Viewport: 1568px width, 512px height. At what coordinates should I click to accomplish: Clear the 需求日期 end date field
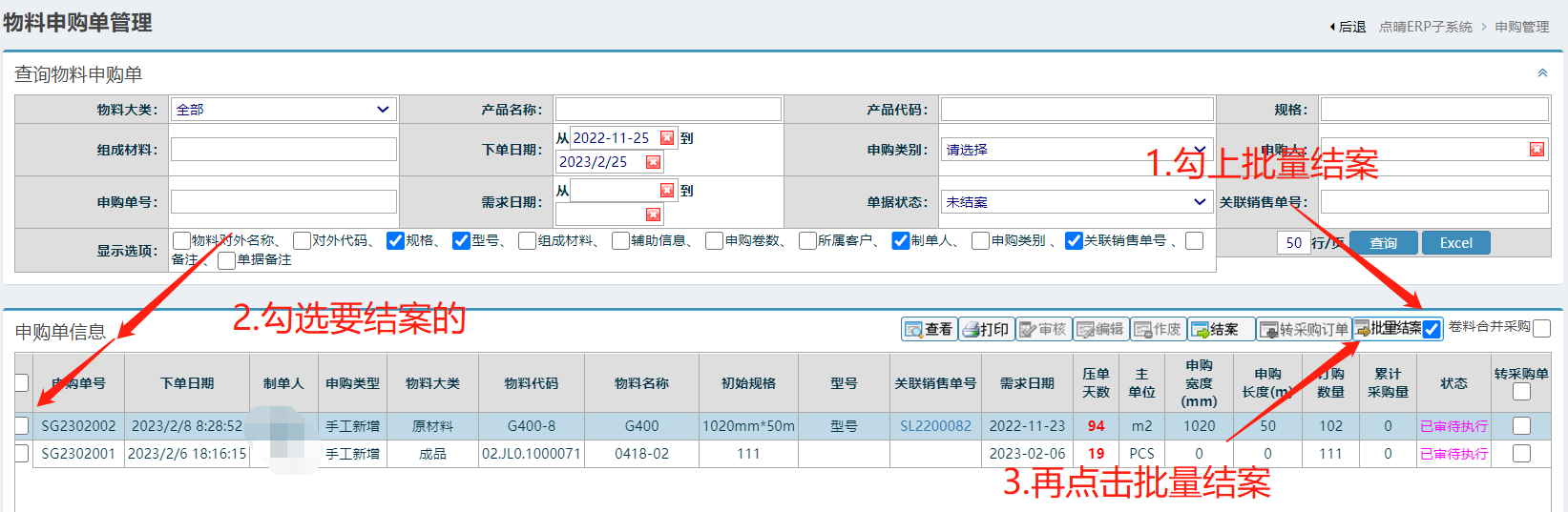653,215
